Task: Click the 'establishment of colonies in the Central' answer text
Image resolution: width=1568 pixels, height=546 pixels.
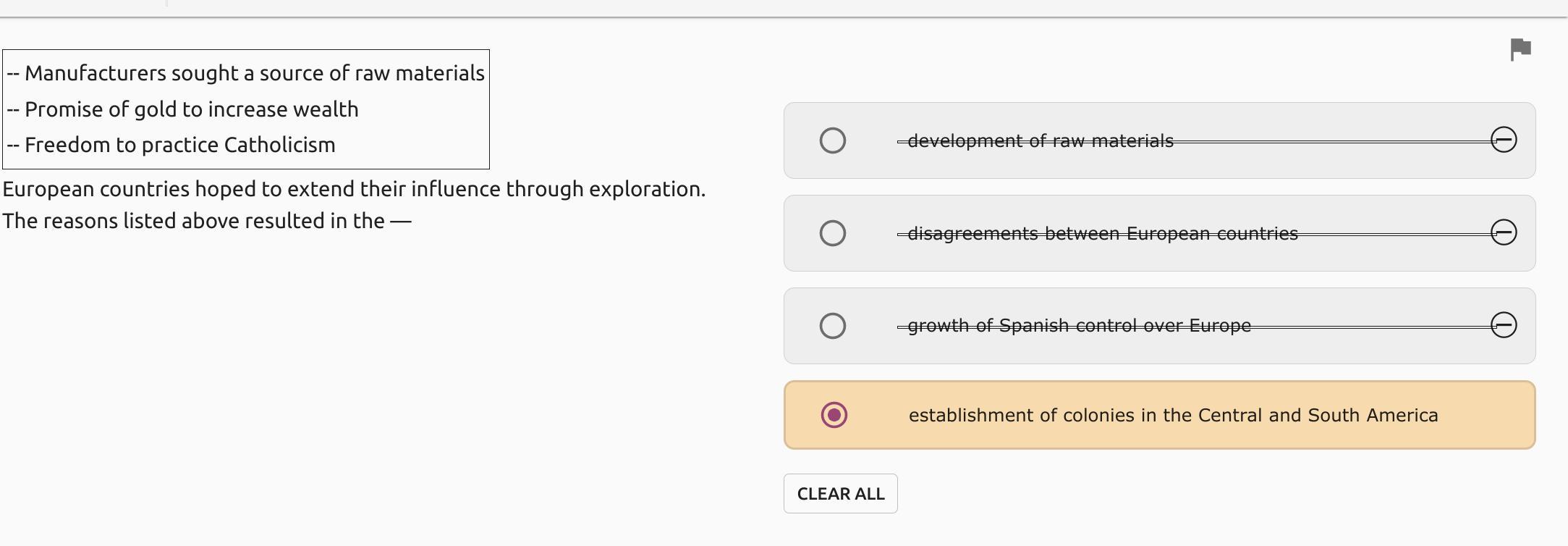Action: point(1173,416)
